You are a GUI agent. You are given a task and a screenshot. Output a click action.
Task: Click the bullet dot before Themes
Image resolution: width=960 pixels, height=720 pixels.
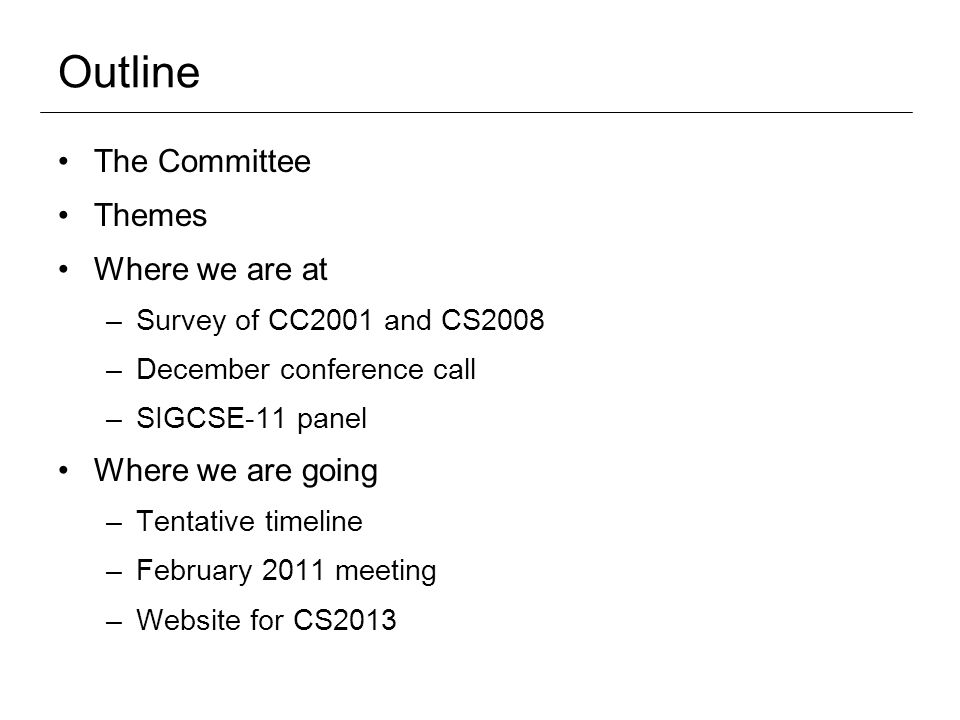[x=64, y=216]
